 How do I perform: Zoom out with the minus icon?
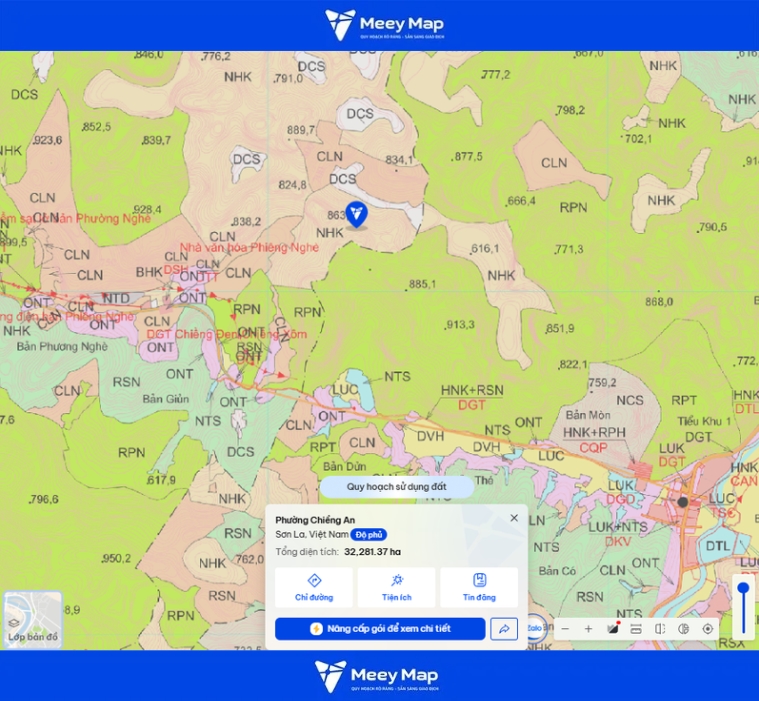[565, 629]
